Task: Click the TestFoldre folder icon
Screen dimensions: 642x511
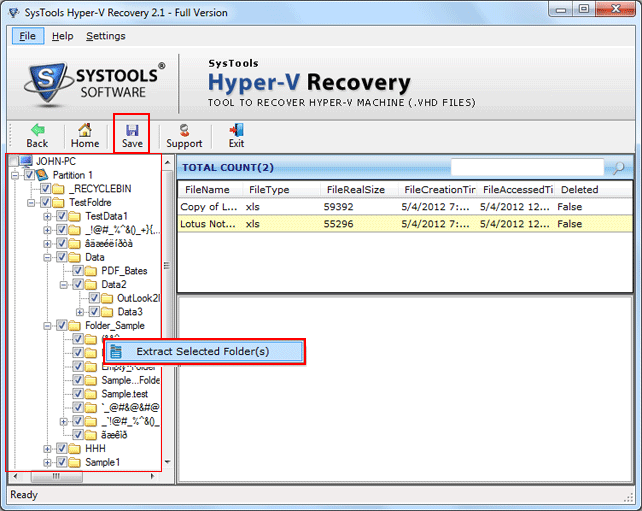Action: (x=58, y=202)
